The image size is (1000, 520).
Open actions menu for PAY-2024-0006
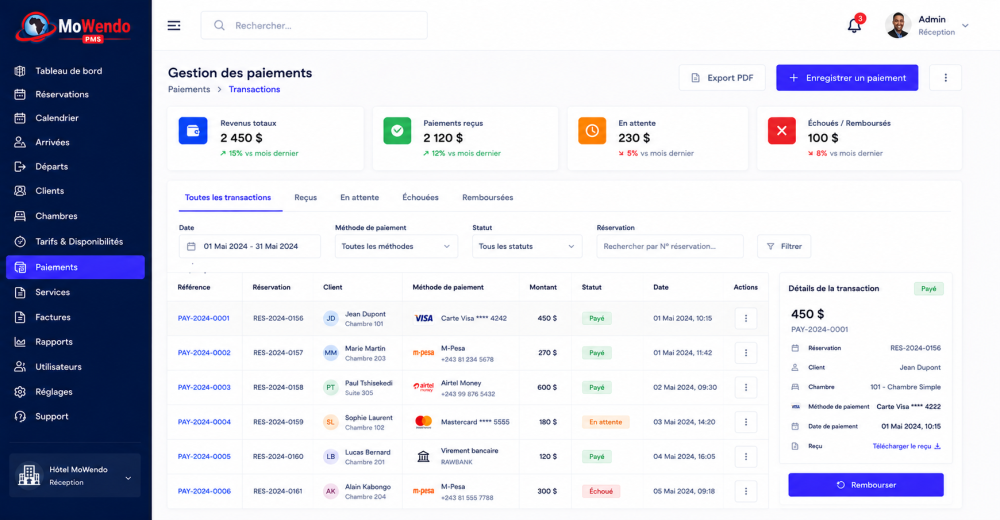[x=746, y=491]
